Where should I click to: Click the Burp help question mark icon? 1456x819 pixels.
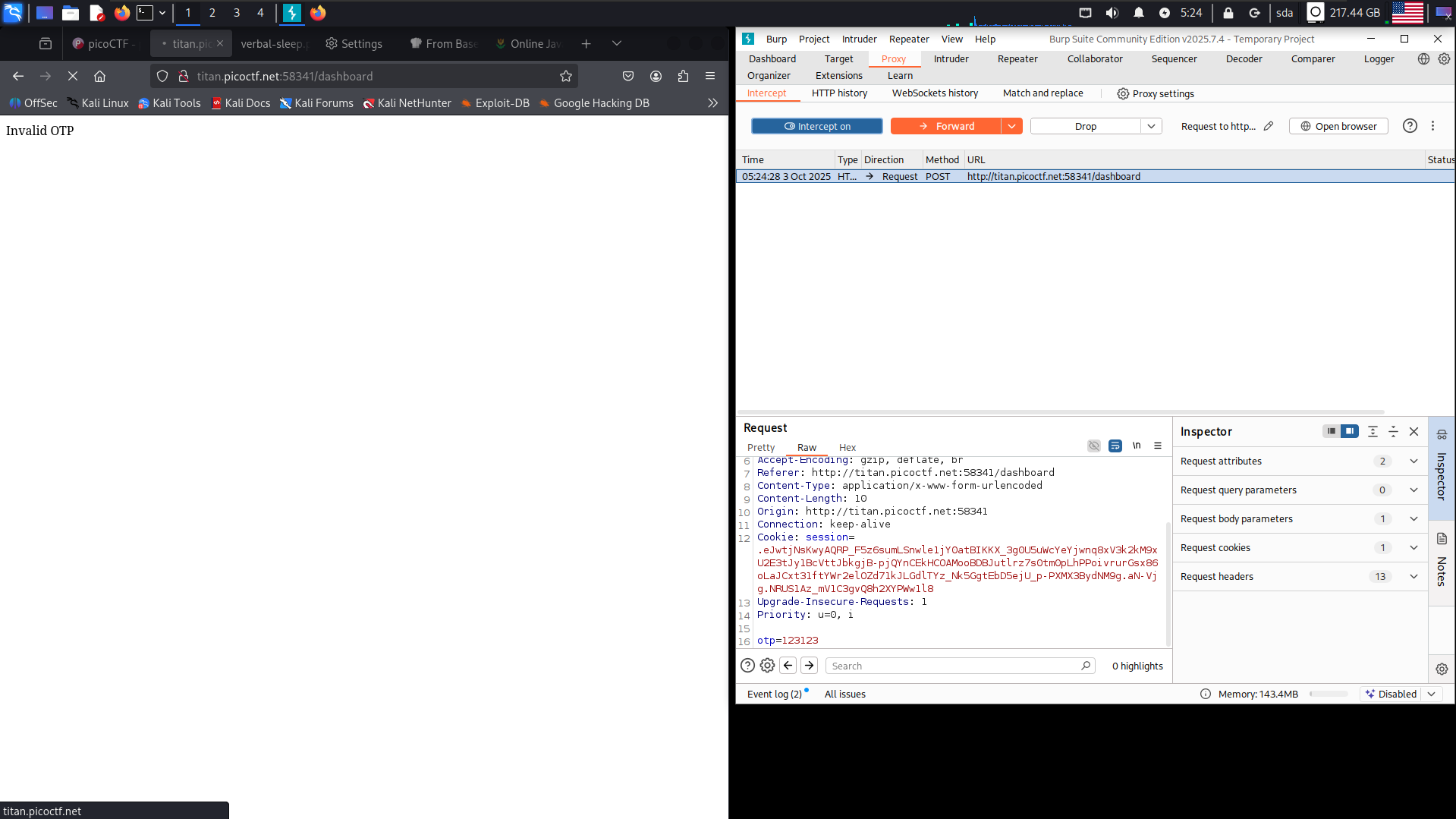pos(1409,126)
